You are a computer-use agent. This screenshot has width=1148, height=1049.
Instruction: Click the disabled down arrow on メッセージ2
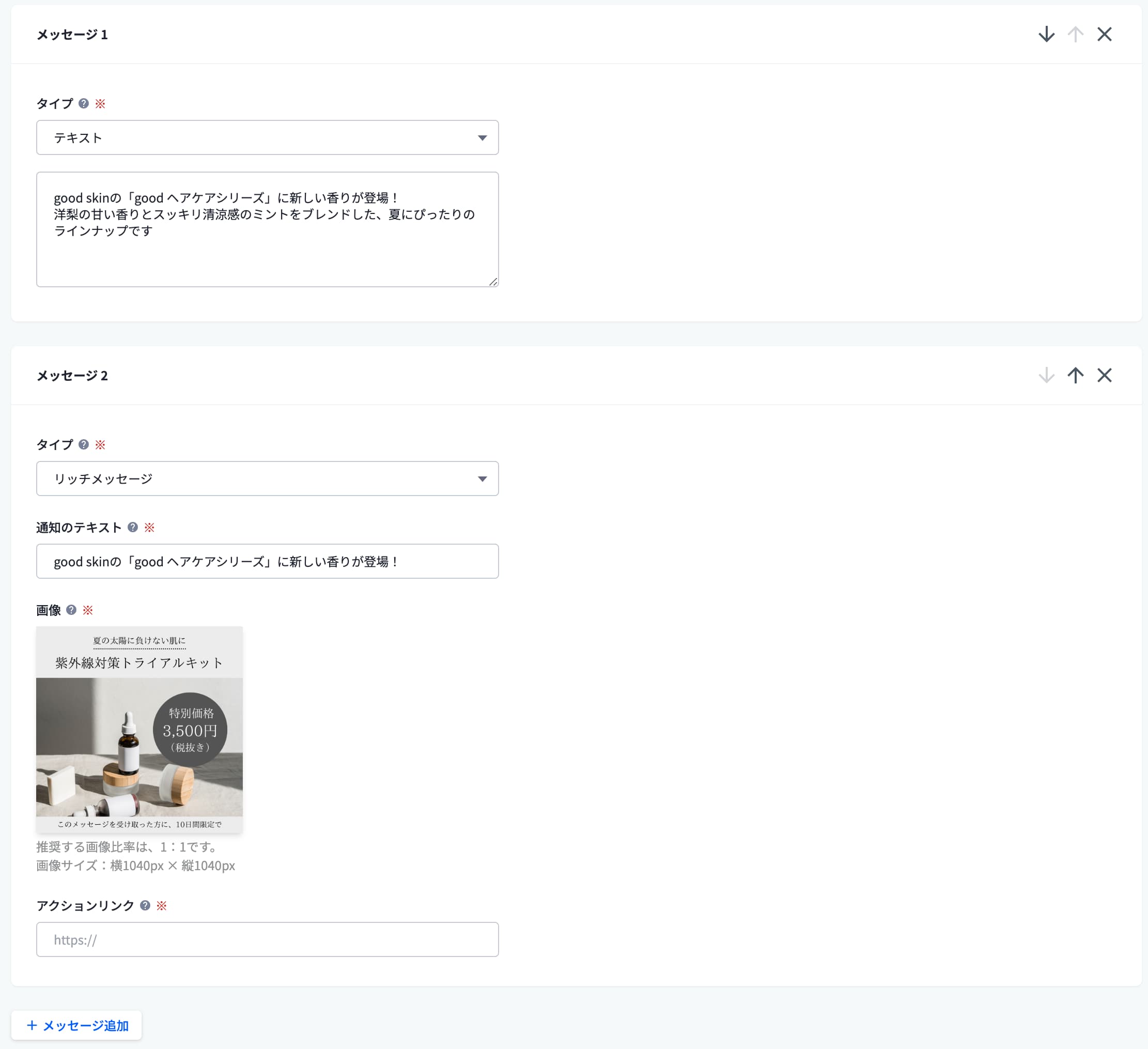[1046, 375]
